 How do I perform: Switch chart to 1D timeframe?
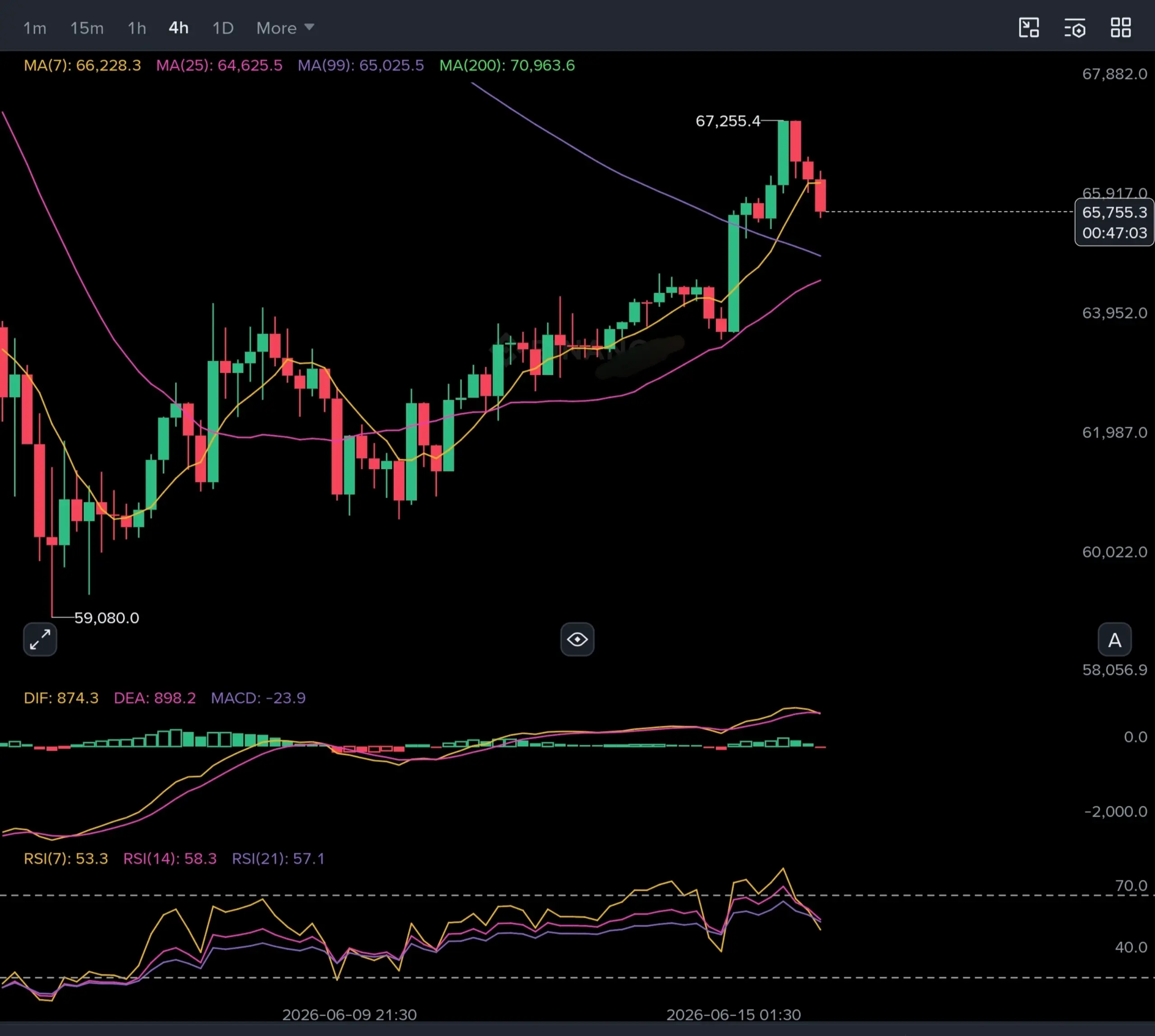coord(222,28)
